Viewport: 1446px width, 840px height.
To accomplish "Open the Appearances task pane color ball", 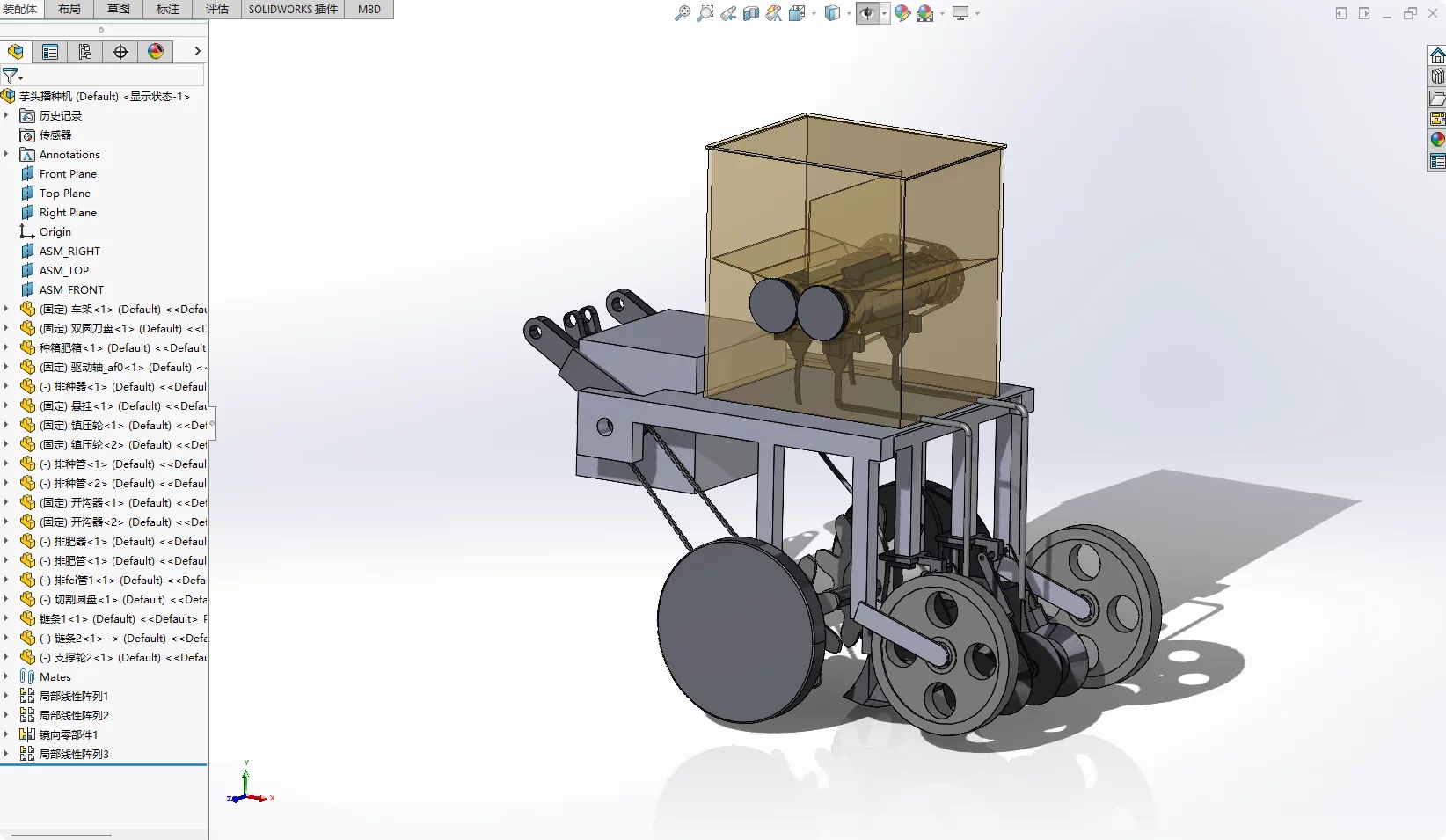I will point(1437,140).
